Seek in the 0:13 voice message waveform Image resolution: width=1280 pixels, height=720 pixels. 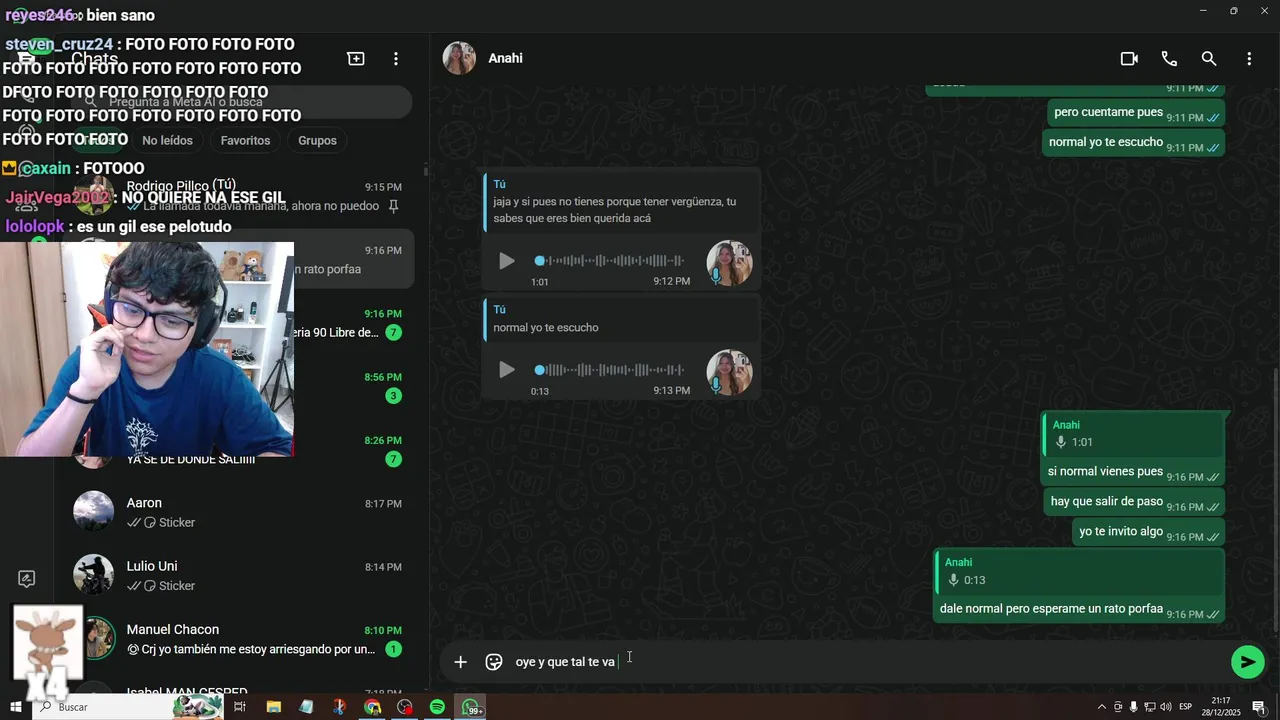coord(609,370)
